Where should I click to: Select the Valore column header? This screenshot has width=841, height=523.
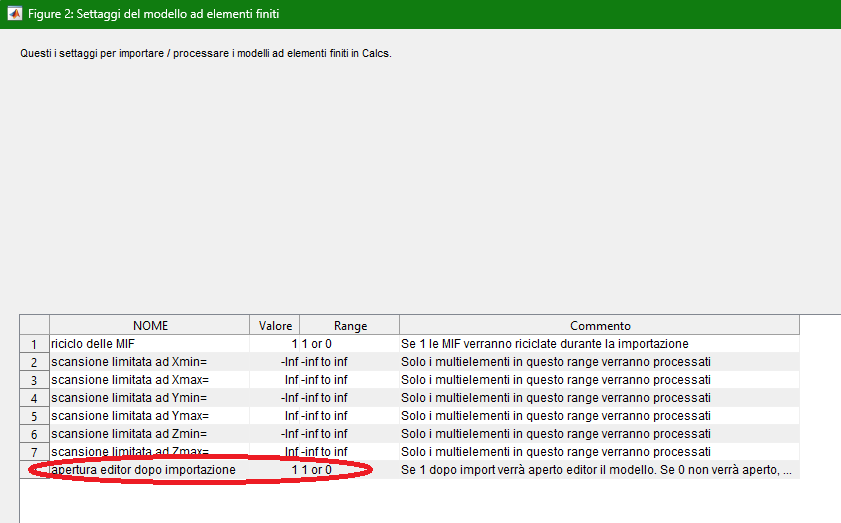[275, 326]
